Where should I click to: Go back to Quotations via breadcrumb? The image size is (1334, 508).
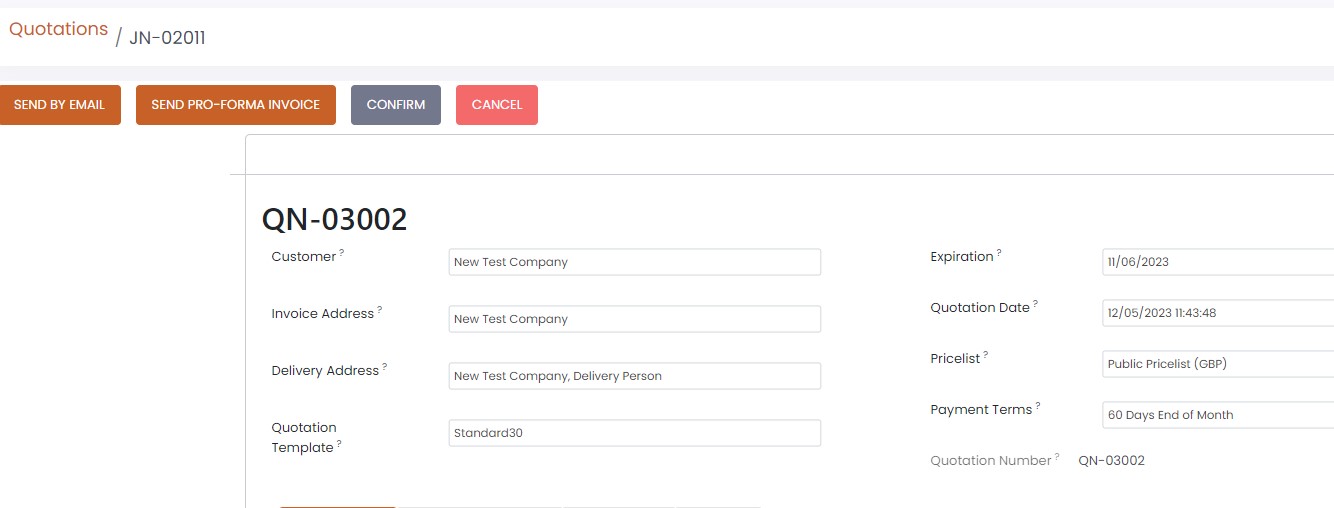coord(58,29)
